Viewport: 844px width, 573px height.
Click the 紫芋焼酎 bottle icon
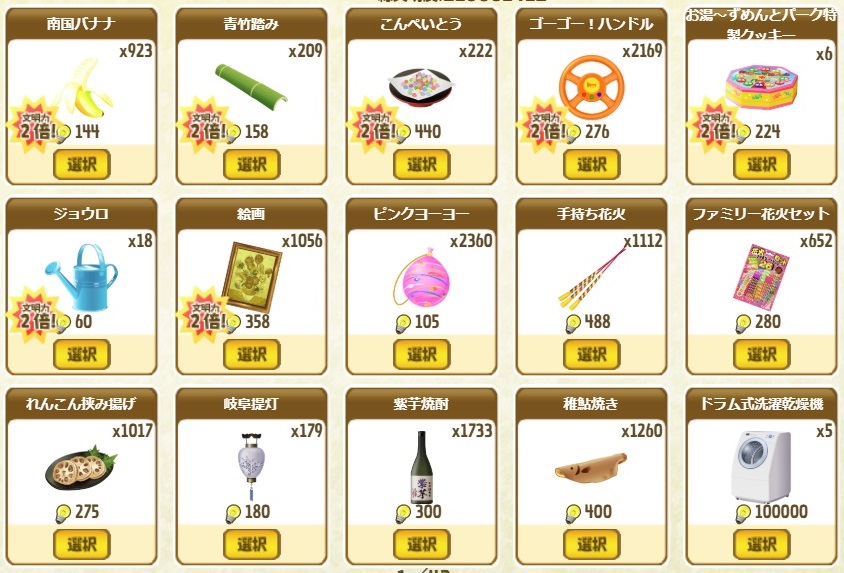coord(422,466)
